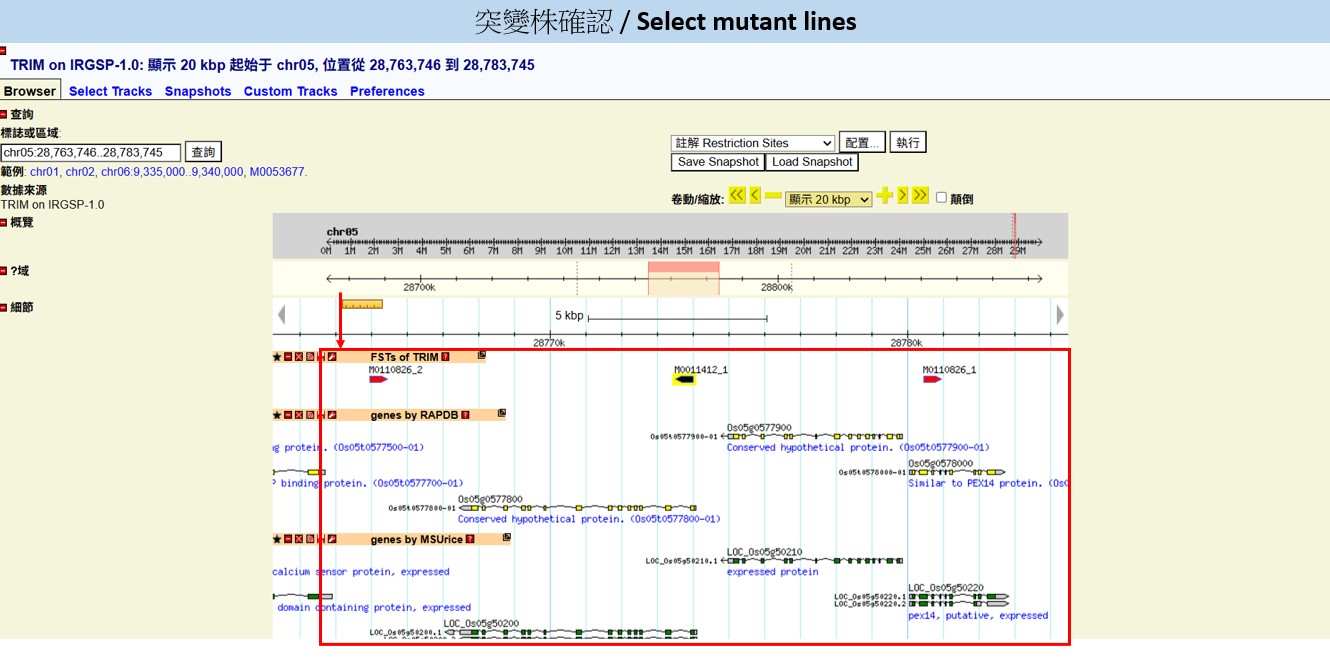1330x671 pixels.
Task: Click the Save Snapshot button
Action: point(718,162)
